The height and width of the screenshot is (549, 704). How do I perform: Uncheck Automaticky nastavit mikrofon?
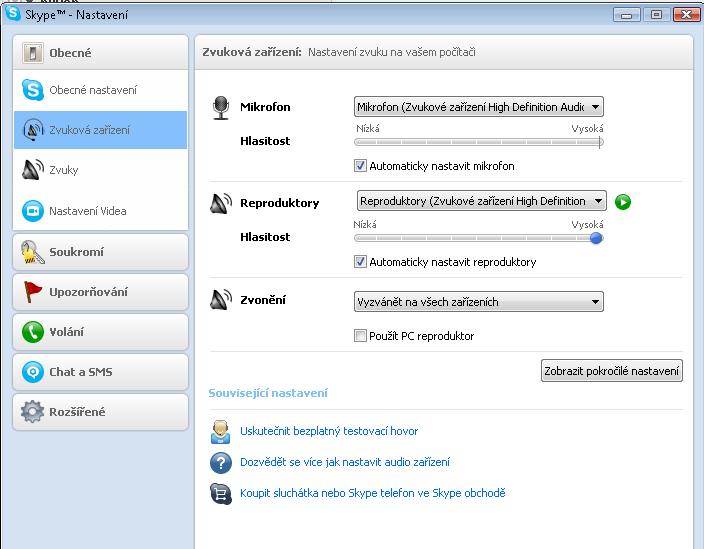[361, 166]
